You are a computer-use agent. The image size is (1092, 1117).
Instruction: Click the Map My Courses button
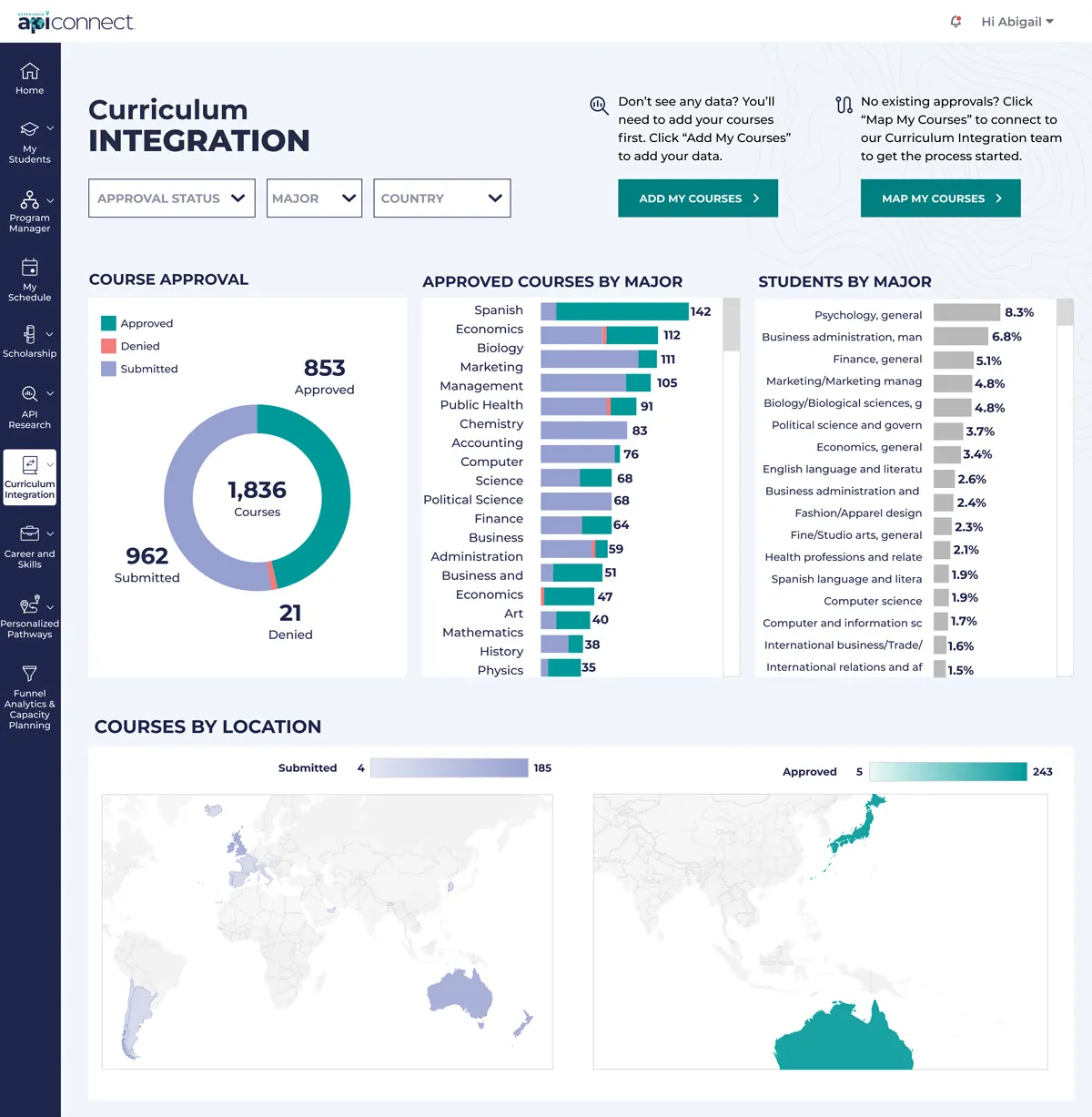point(941,198)
